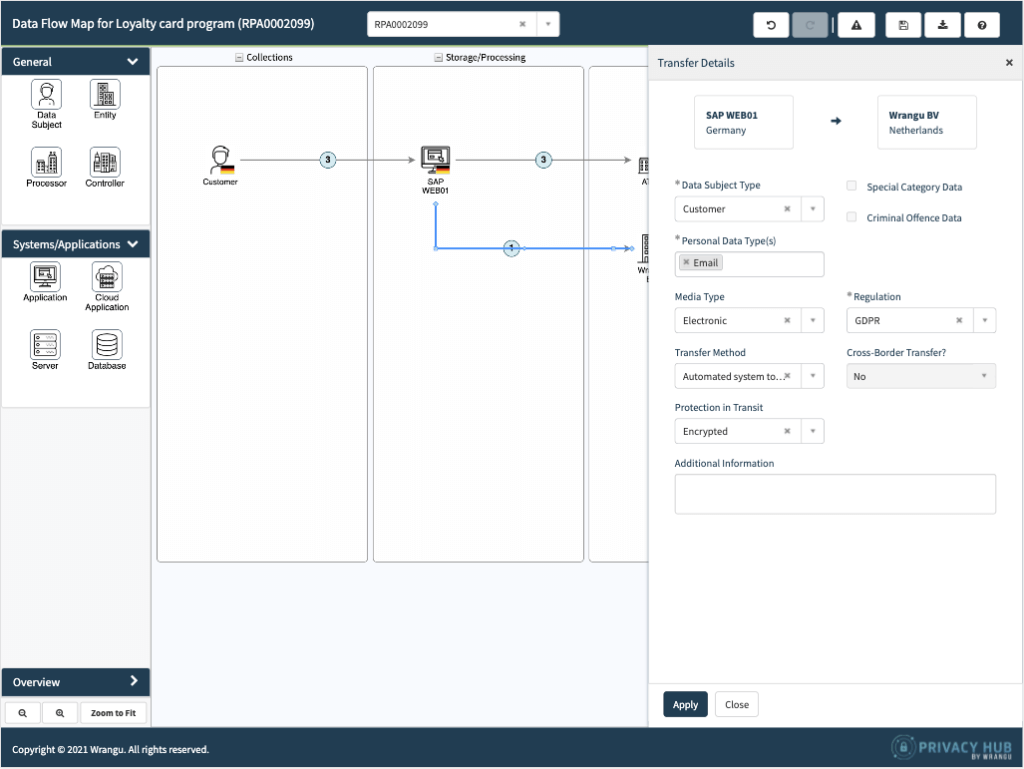
Task: Click the Data Flow Map page title
Action: click(x=163, y=24)
